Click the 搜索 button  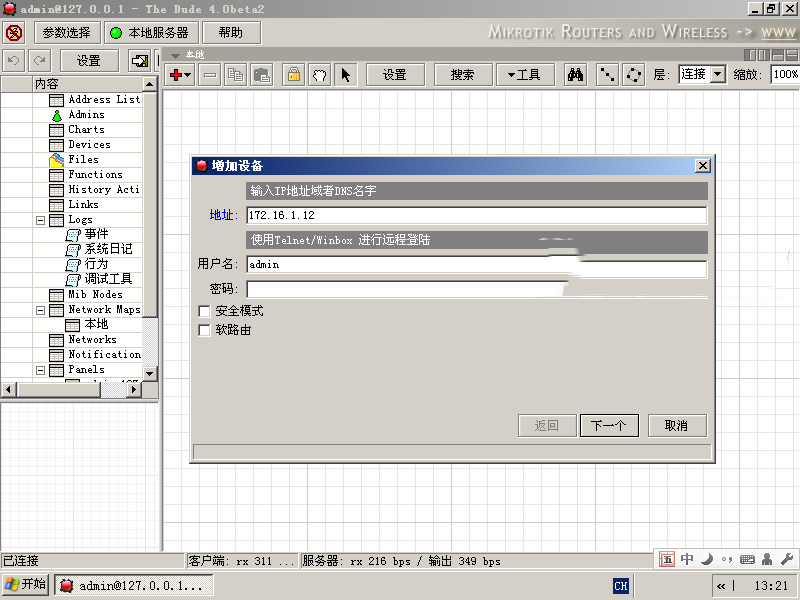pyautogui.click(x=463, y=75)
